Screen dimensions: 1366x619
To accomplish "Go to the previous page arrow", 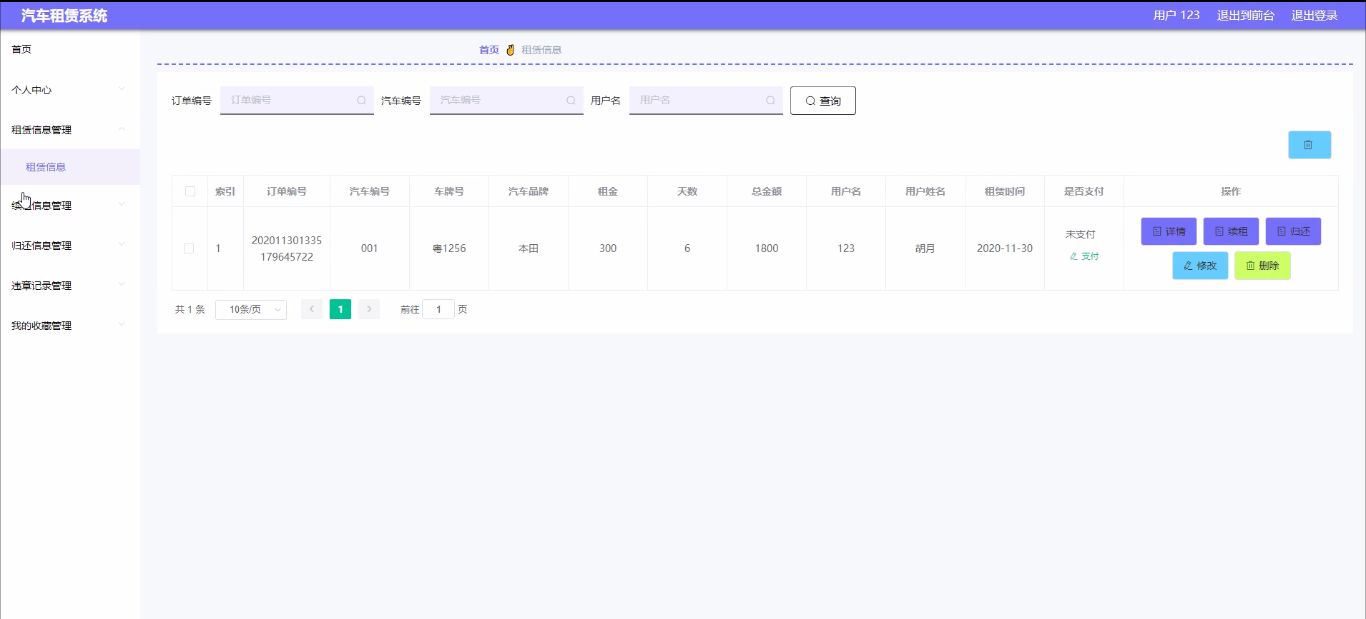I will pos(312,309).
